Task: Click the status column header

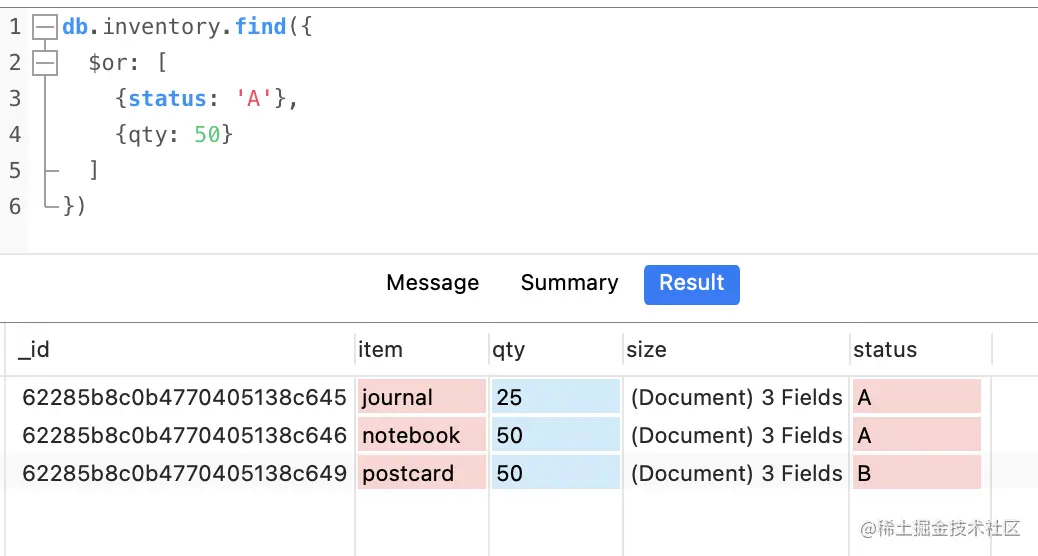Action: coord(885,349)
